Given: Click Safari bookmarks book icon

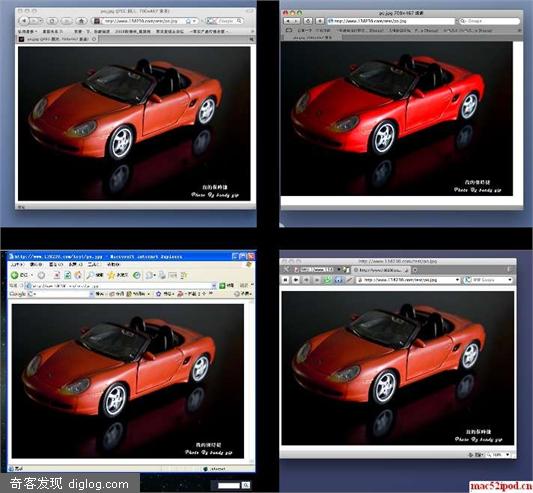Looking at the screenshot, I should [289, 30].
